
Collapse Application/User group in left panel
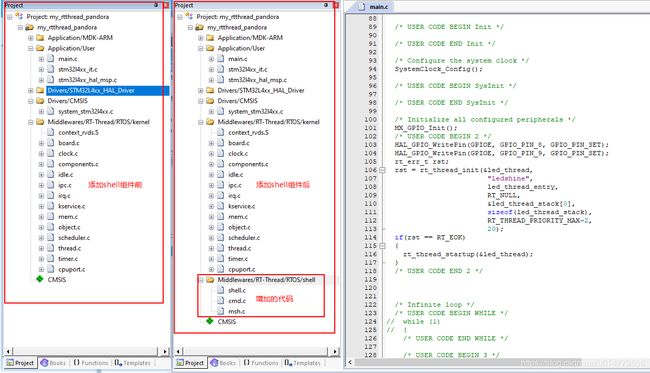point(31,48)
